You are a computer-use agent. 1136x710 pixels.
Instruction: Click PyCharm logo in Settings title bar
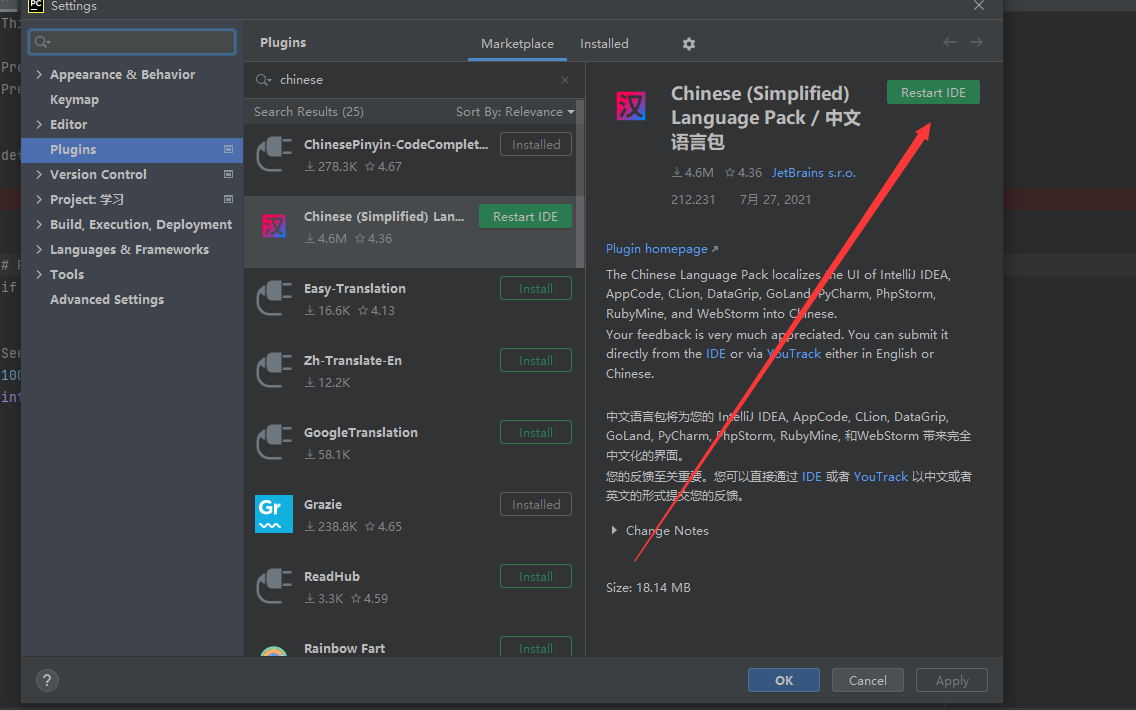[36, 6]
